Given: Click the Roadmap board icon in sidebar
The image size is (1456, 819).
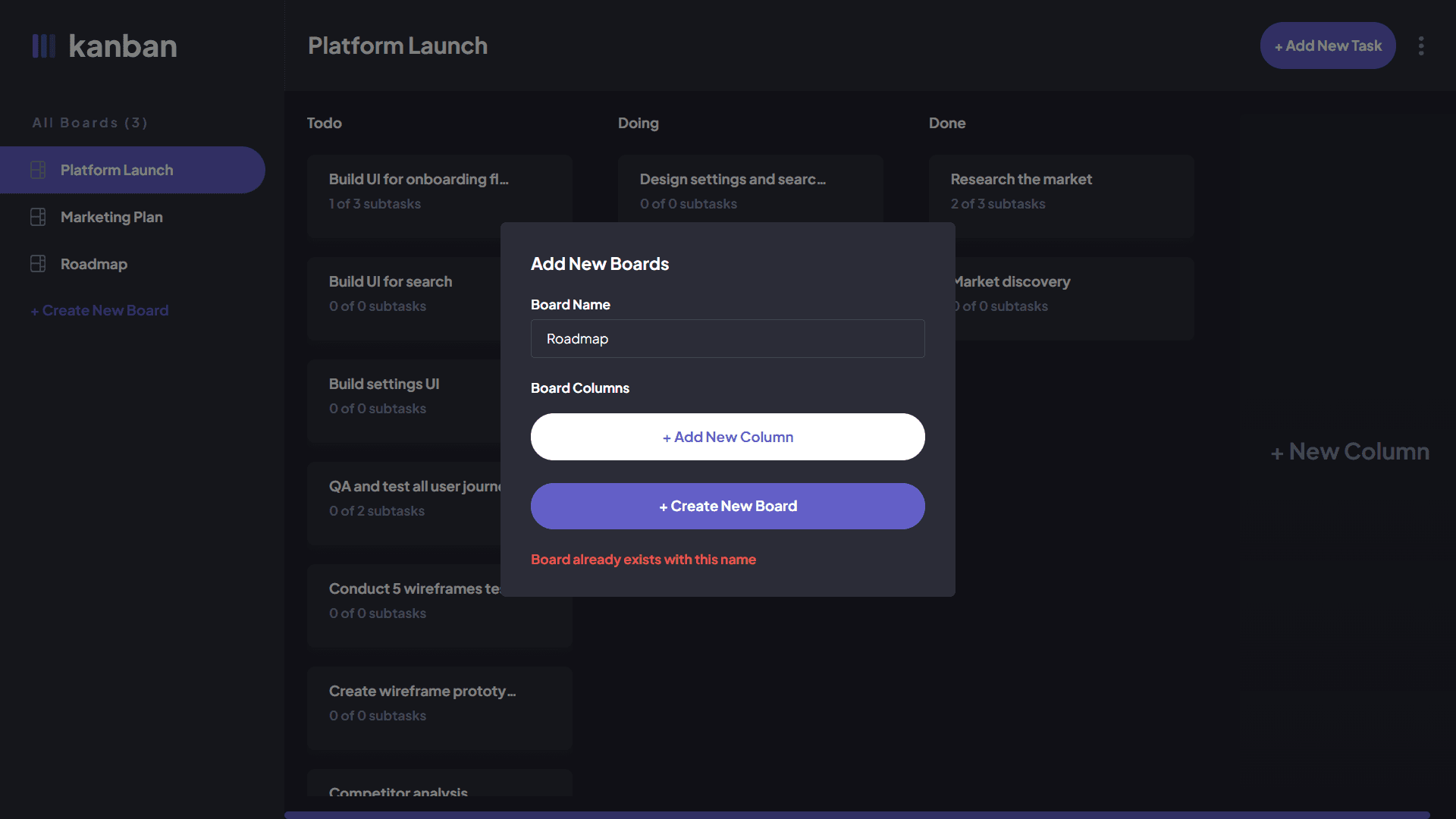Looking at the screenshot, I should (x=38, y=264).
